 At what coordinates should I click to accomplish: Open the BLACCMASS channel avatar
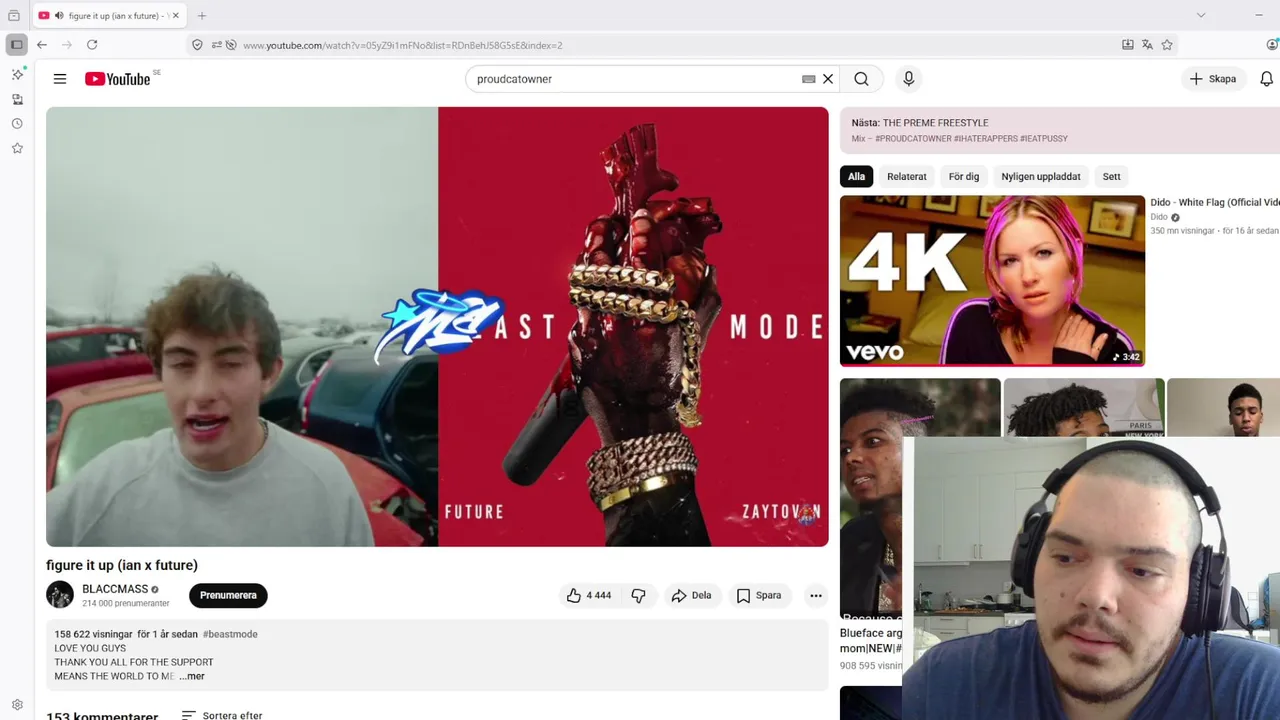click(x=60, y=594)
